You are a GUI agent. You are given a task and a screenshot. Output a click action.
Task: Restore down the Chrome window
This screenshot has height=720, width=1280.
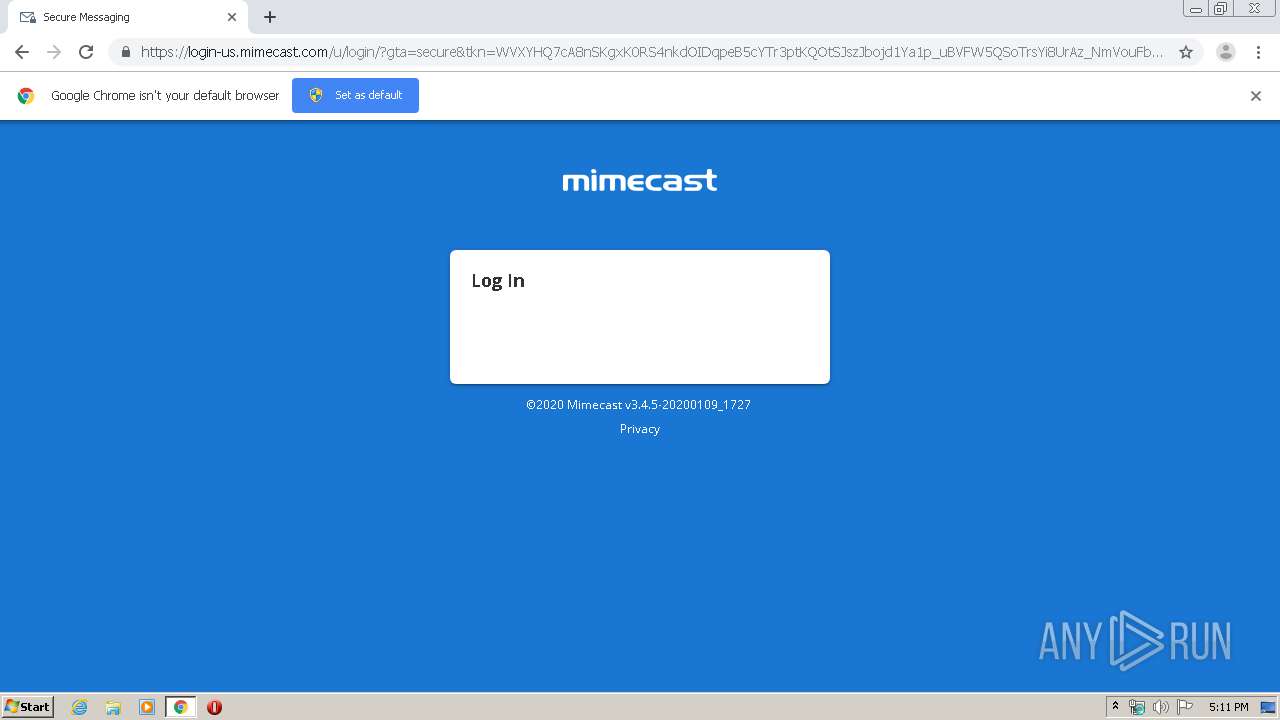pyautogui.click(x=1221, y=9)
